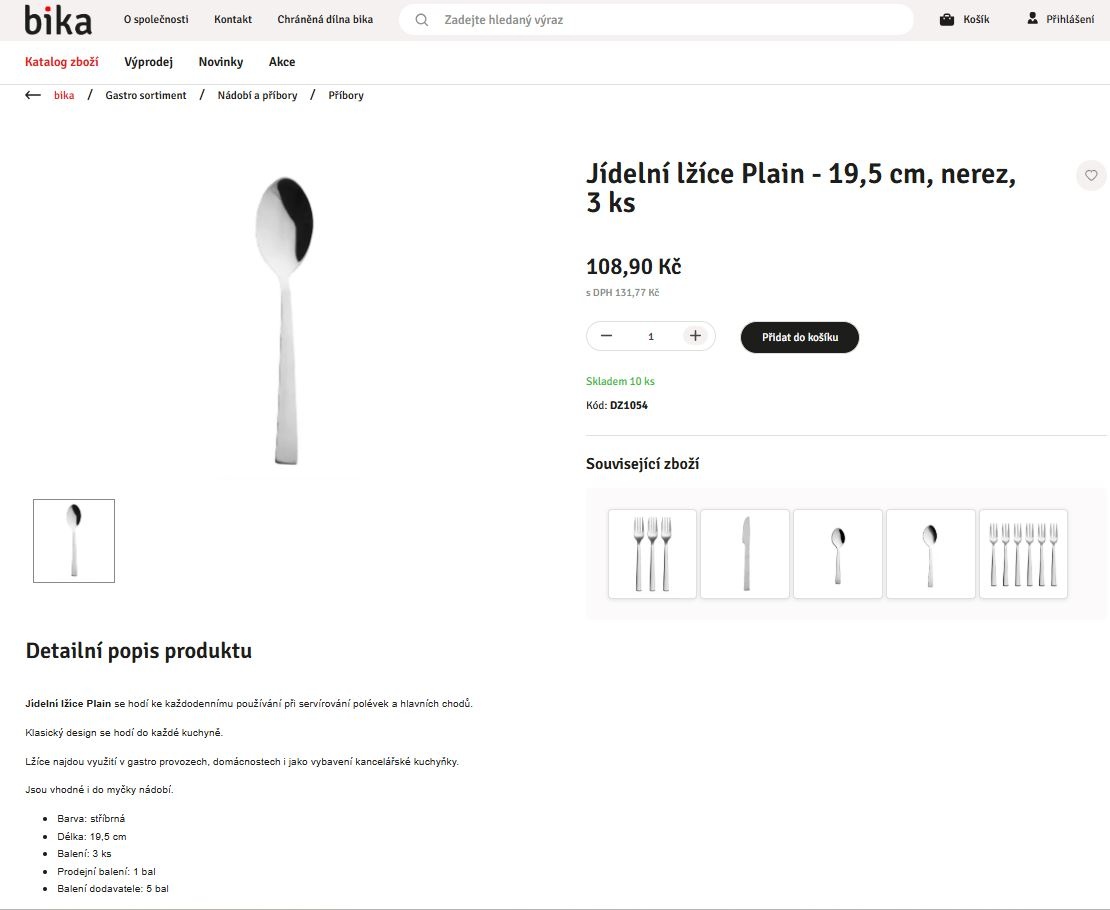Click the back arrow in breadcrumb
1110x910 pixels.
[33, 96]
